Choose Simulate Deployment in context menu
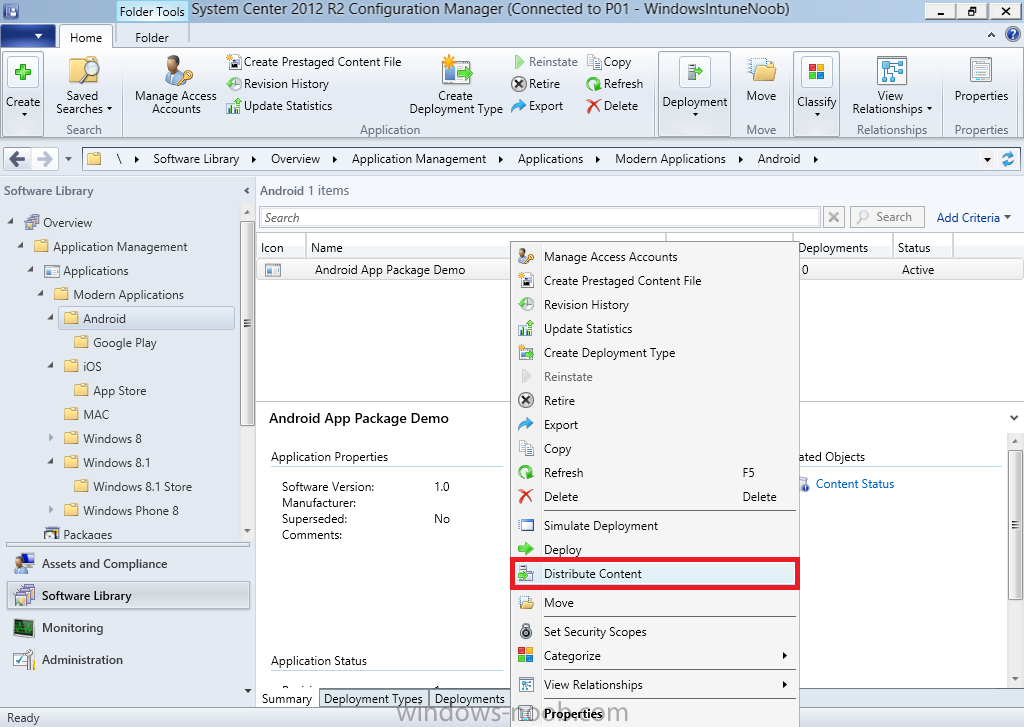The image size is (1024, 727). coord(654,526)
